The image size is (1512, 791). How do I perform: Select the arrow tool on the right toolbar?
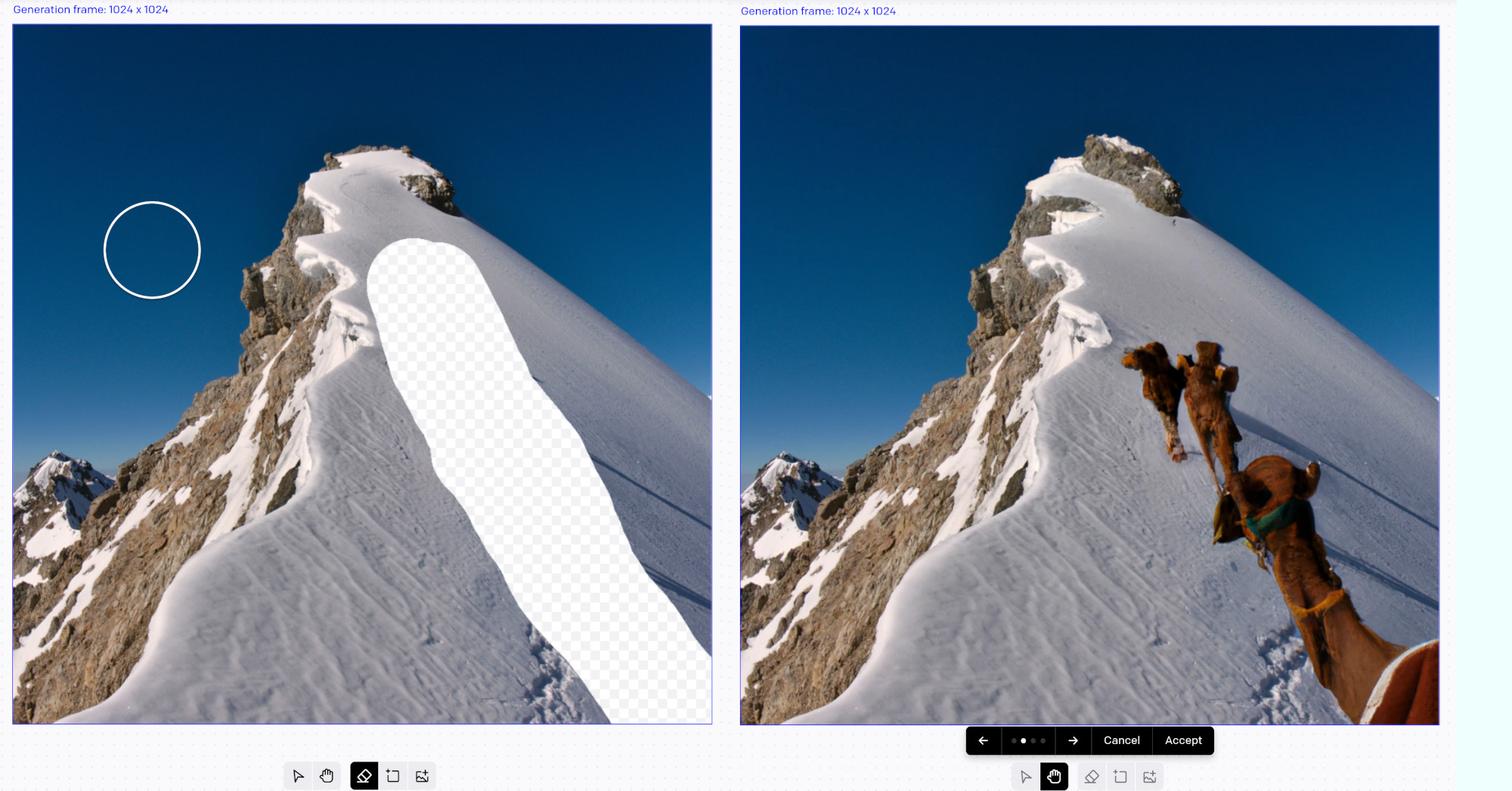point(1025,776)
